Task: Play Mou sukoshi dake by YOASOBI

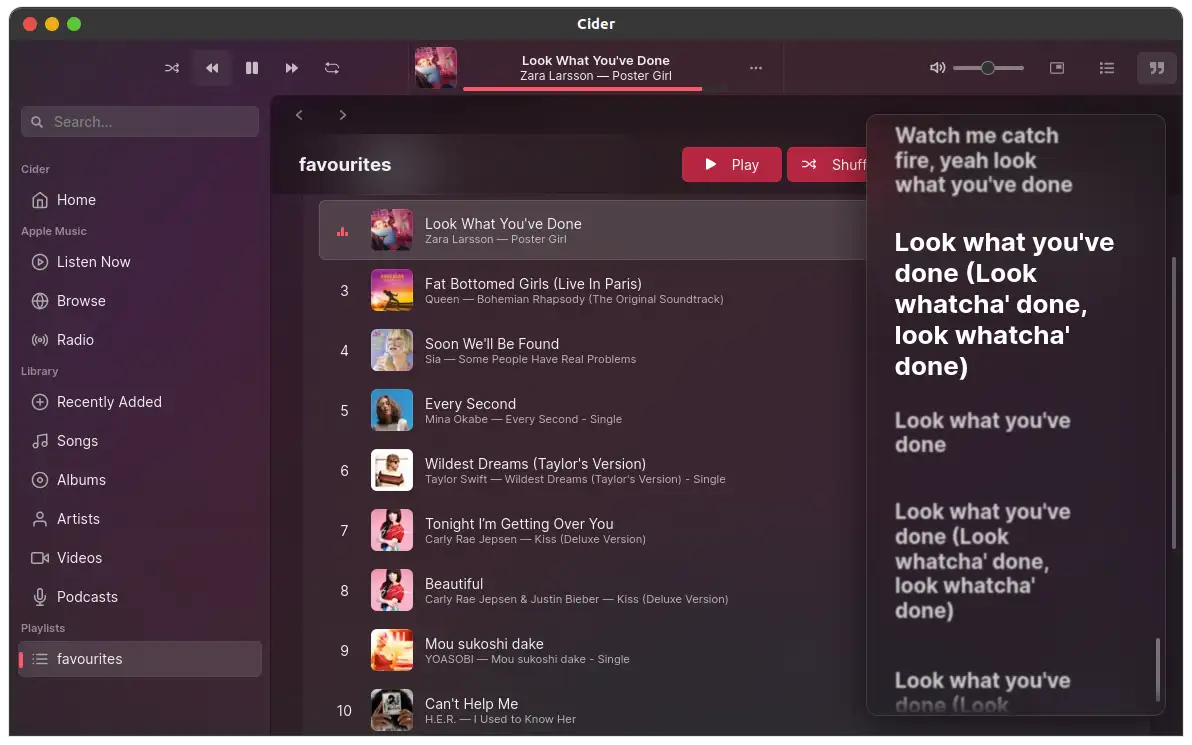Action: click(x=592, y=651)
